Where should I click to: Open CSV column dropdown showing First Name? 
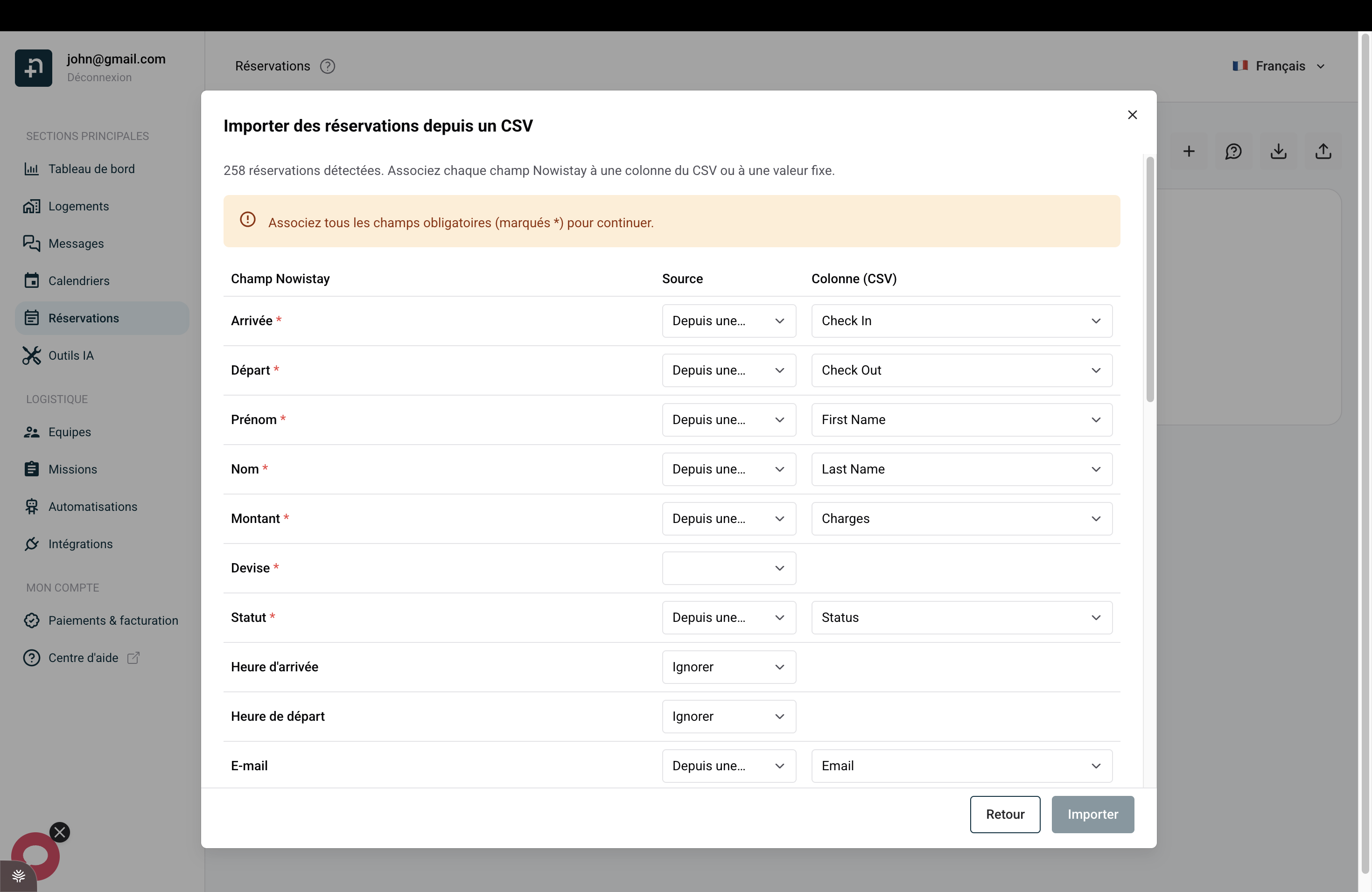961,420
